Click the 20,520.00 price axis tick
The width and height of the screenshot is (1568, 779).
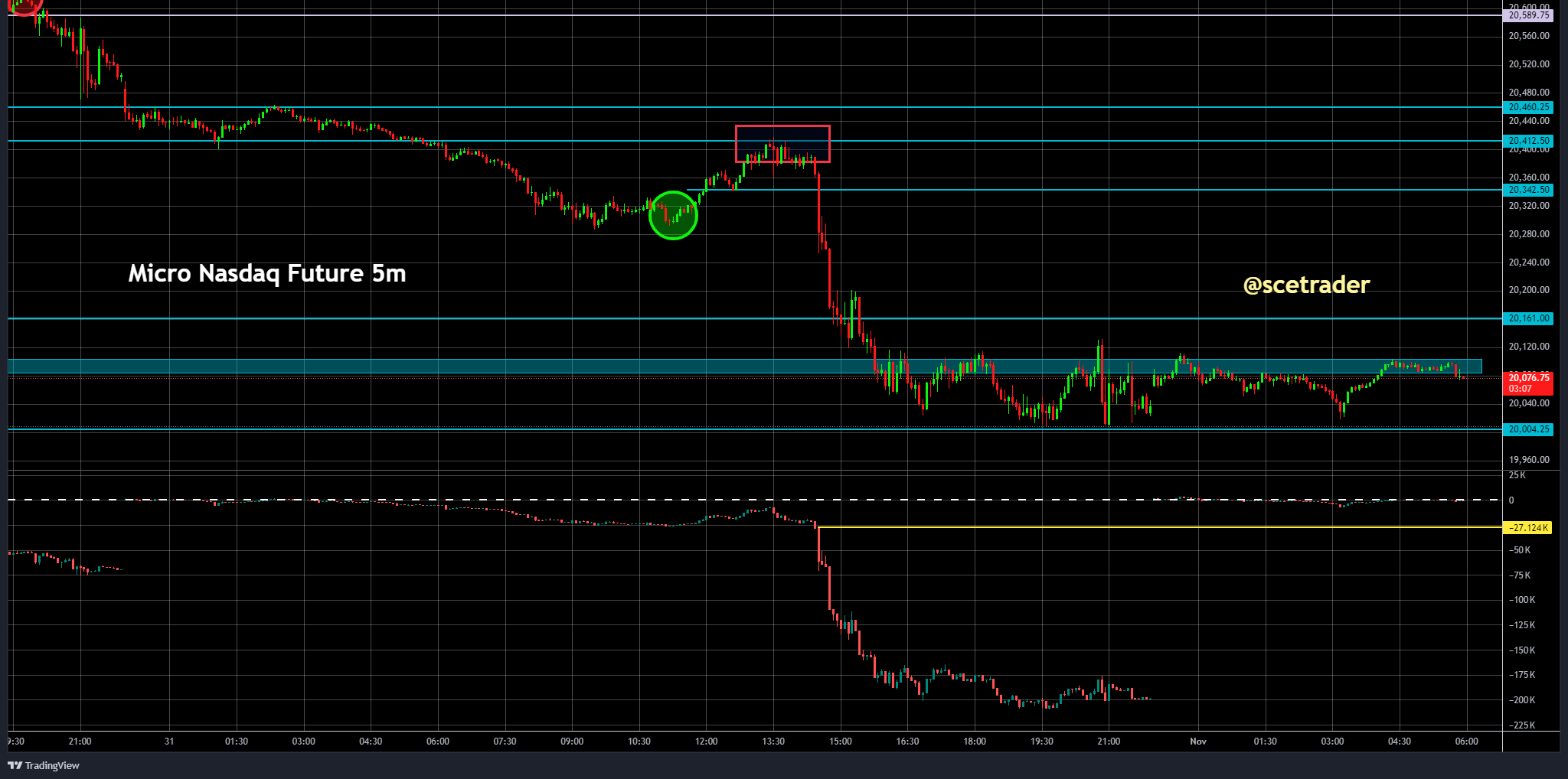tap(1528, 64)
